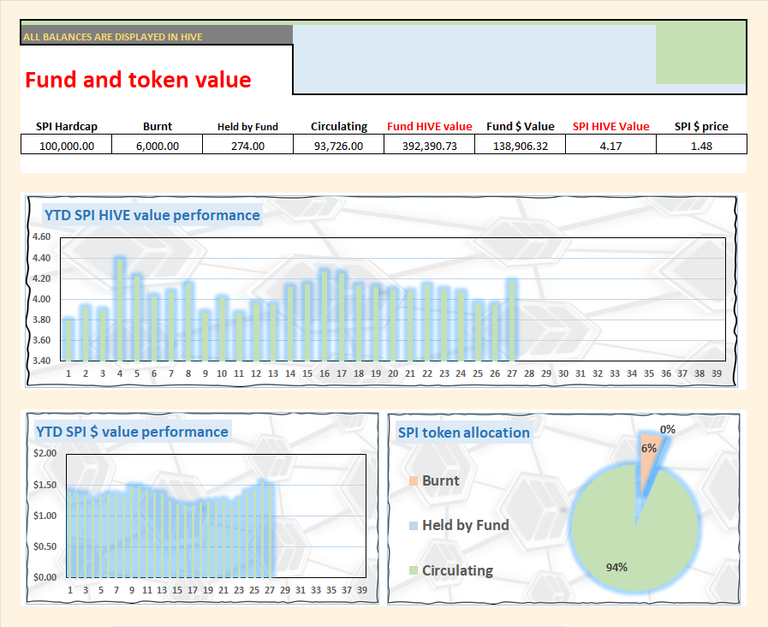Click the $0.00 y-axis label
768x627 pixels.
click(45, 577)
